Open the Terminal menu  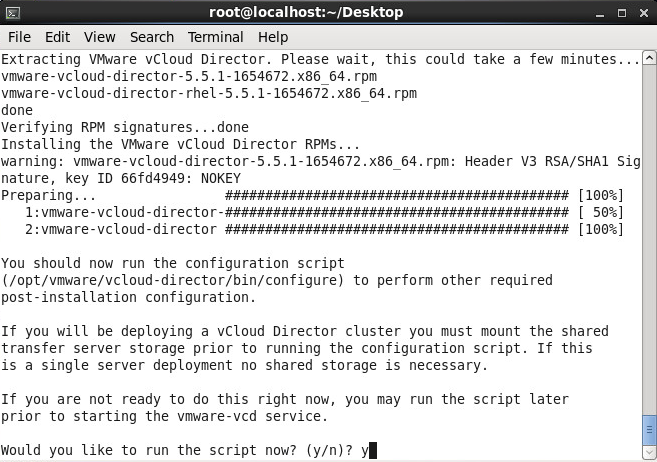pos(215,37)
